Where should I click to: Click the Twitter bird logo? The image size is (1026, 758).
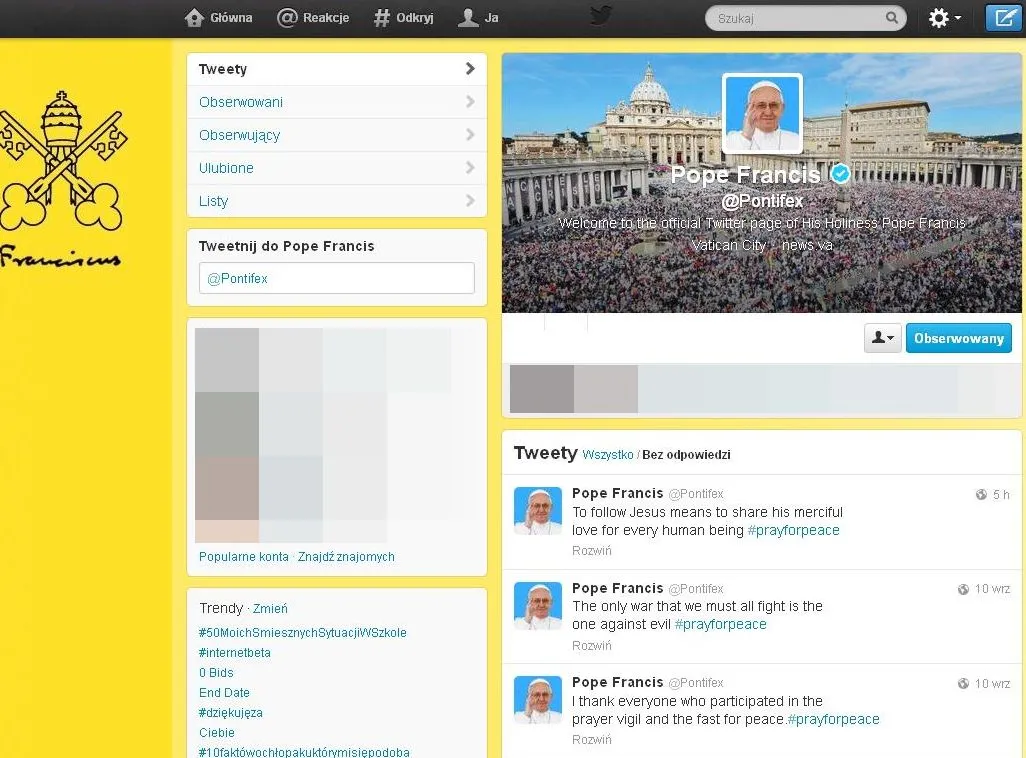pos(601,16)
